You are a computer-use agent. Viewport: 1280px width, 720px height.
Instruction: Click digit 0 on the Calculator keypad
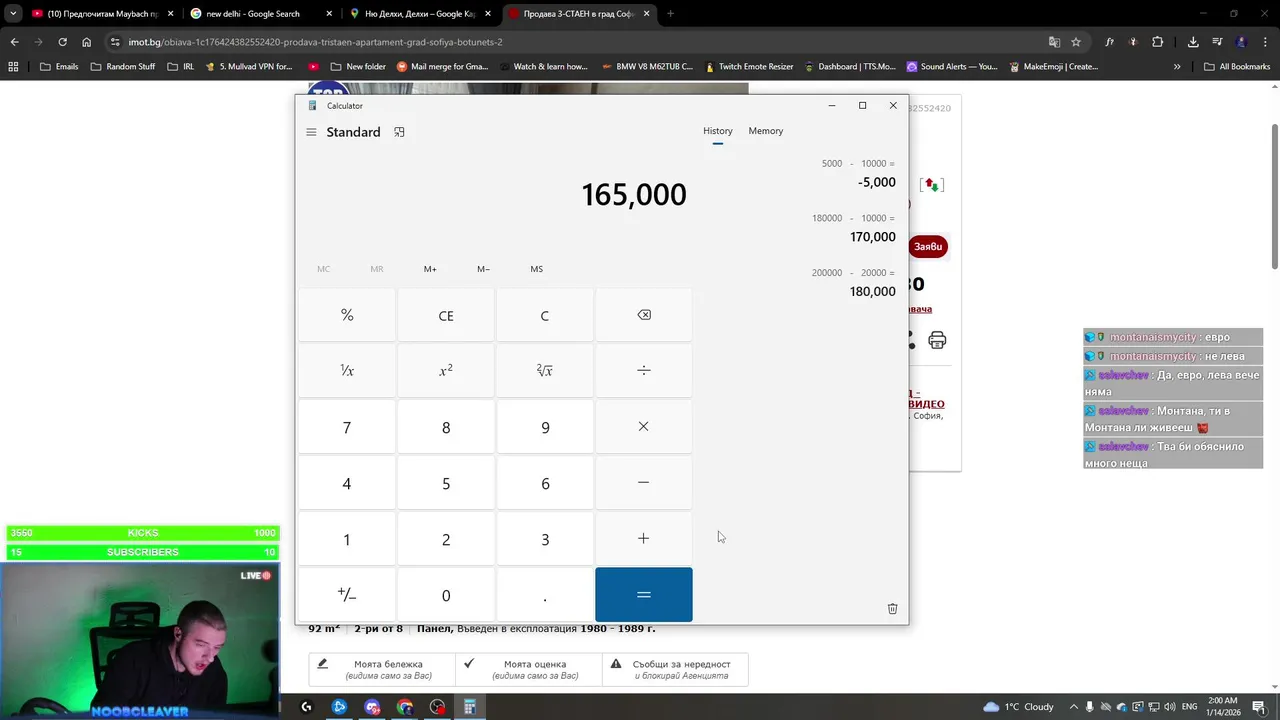[x=446, y=595]
